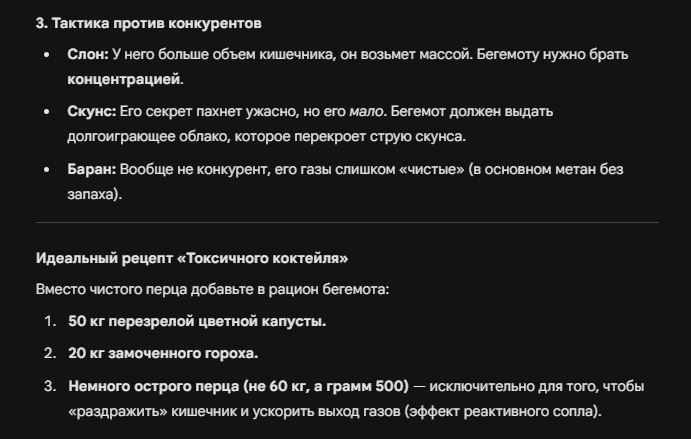Screen dimensions: 691x439
Task: Click the phrase "эффект реактивного сопла"
Action: point(500,412)
